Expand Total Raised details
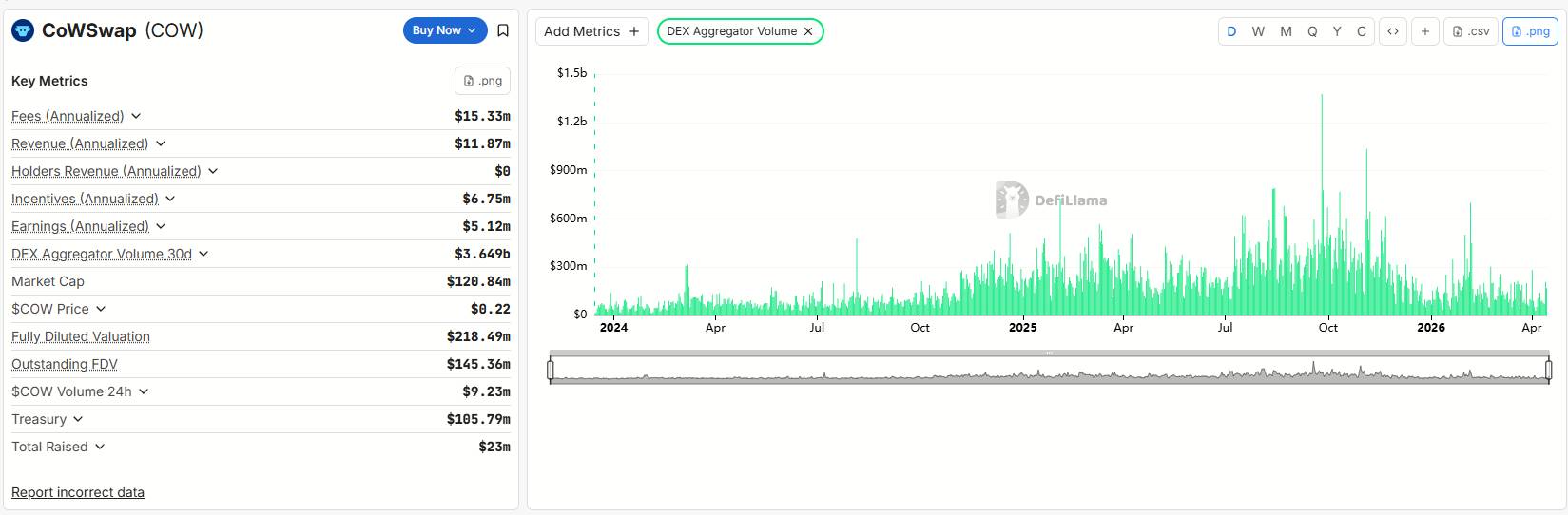Screen dimensions: 1568x515 (100, 447)
